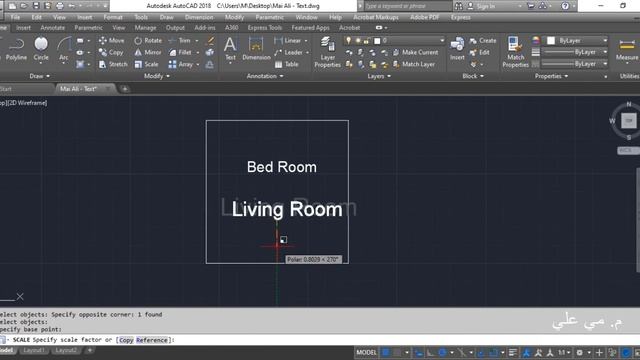640x360 pixels.
Task: Click the Dimension tool
Action: coord(256,49)
